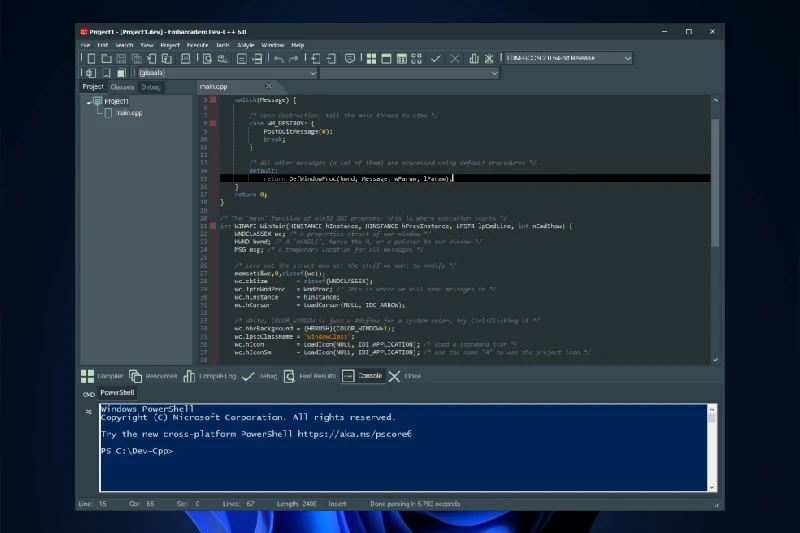Switch to the Project sidebar tab
The height and width of the screenshot is (533, 800).
point(93,87)
